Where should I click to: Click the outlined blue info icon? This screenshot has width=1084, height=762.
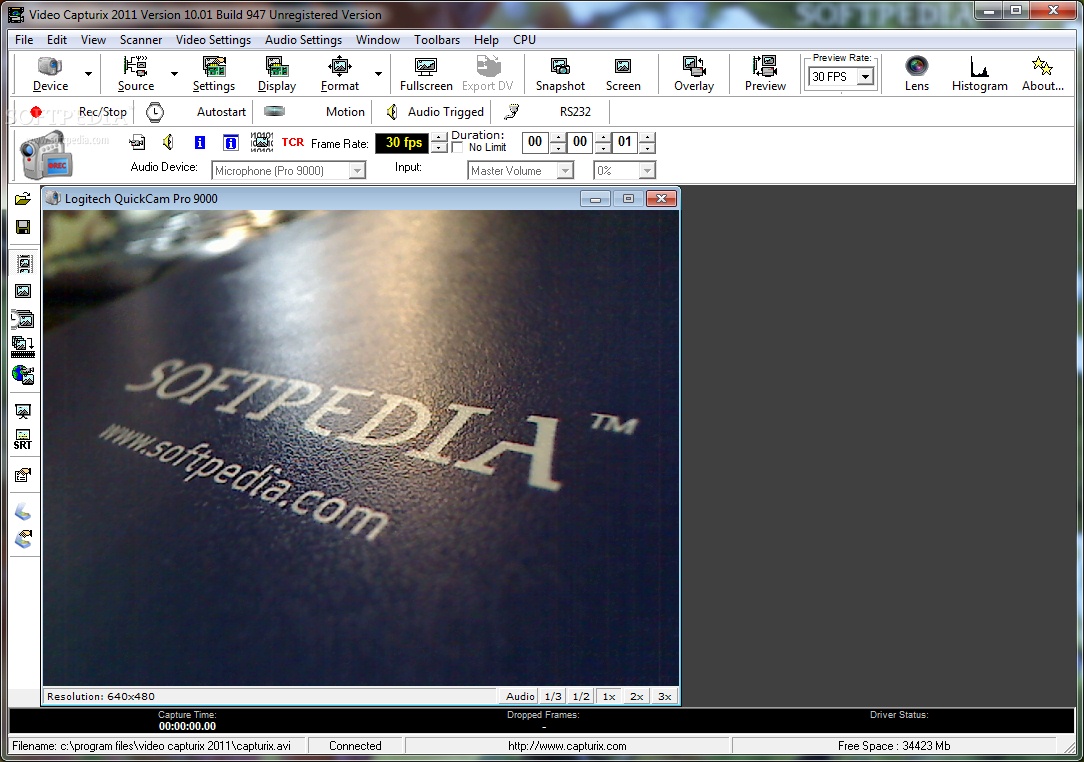click(231, 142)
